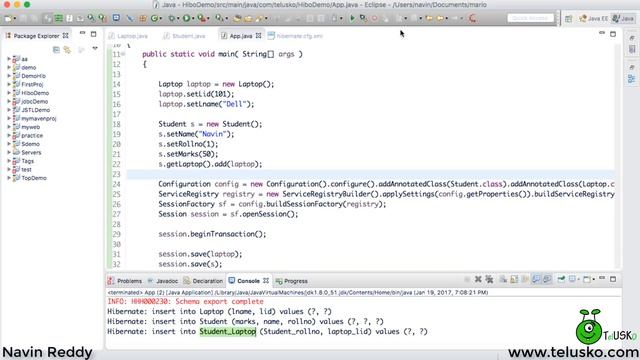This screenshot has height=360, width=640.
Task: Click the red Terminate square toolbar icon
Action: point(374,18)
